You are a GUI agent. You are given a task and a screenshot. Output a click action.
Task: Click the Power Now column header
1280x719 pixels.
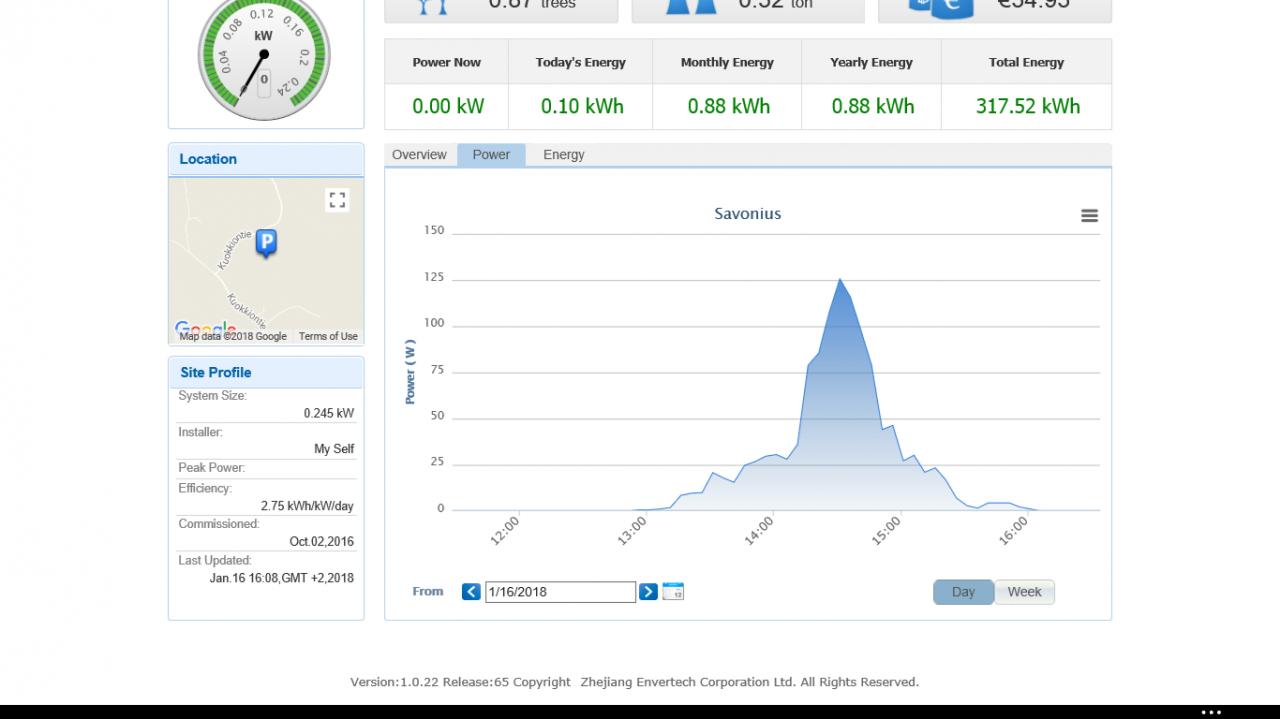(x=447, y=62)
